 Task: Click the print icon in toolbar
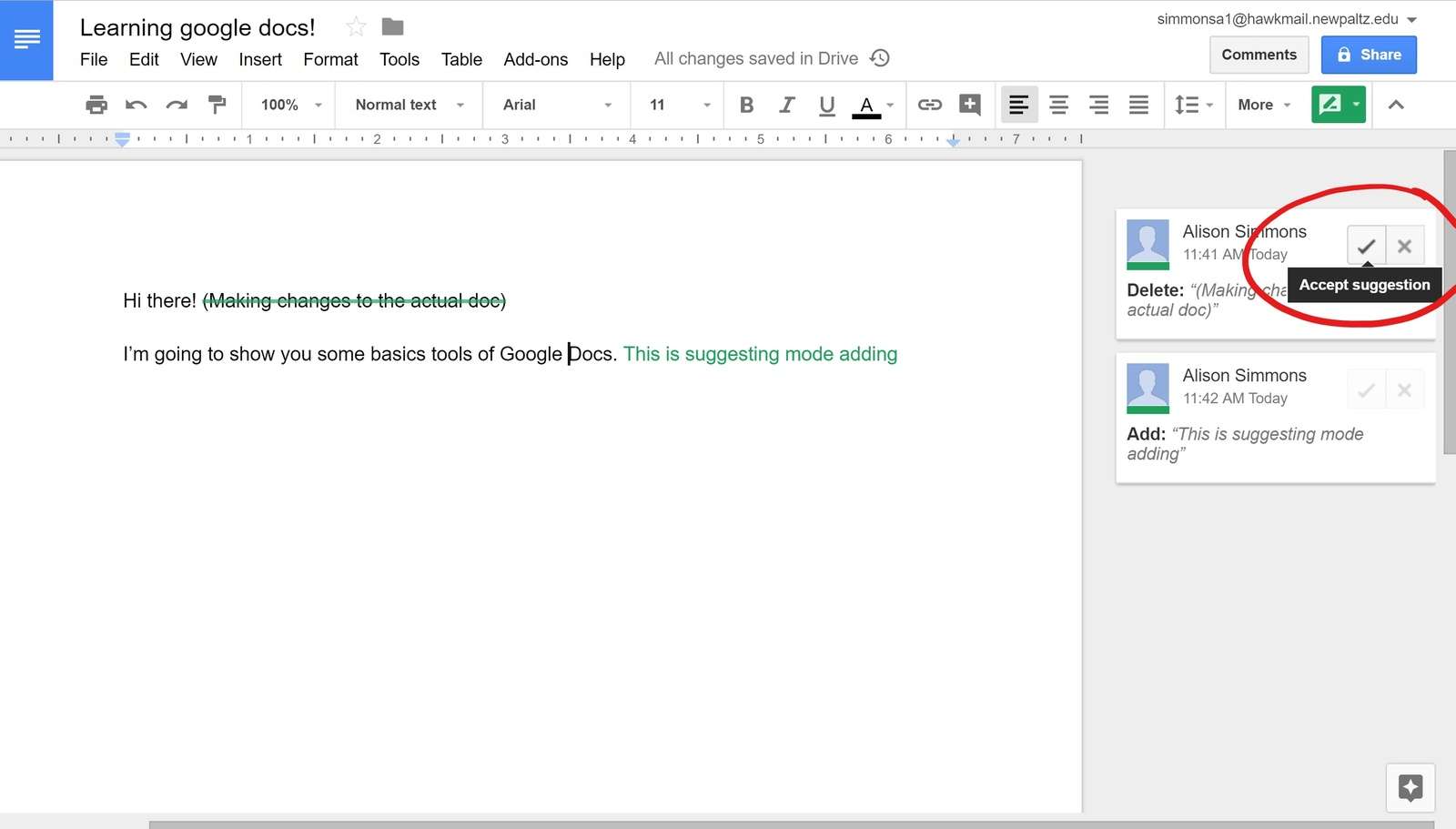[x=96, y=105]
